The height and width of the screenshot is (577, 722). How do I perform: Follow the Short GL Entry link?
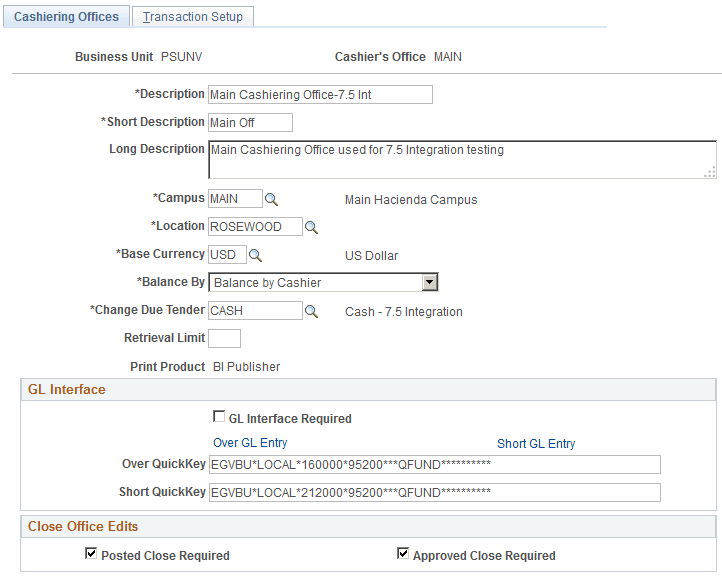pyautogui.click(x=536, y=444)
